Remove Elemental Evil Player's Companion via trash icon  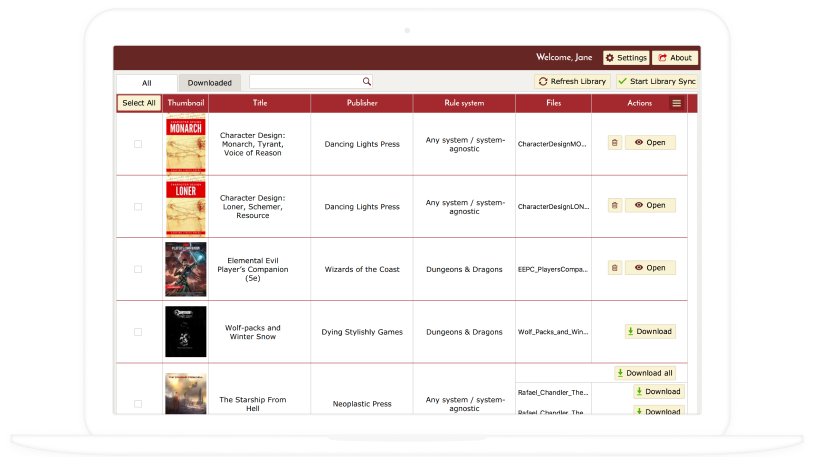[614, 268]
